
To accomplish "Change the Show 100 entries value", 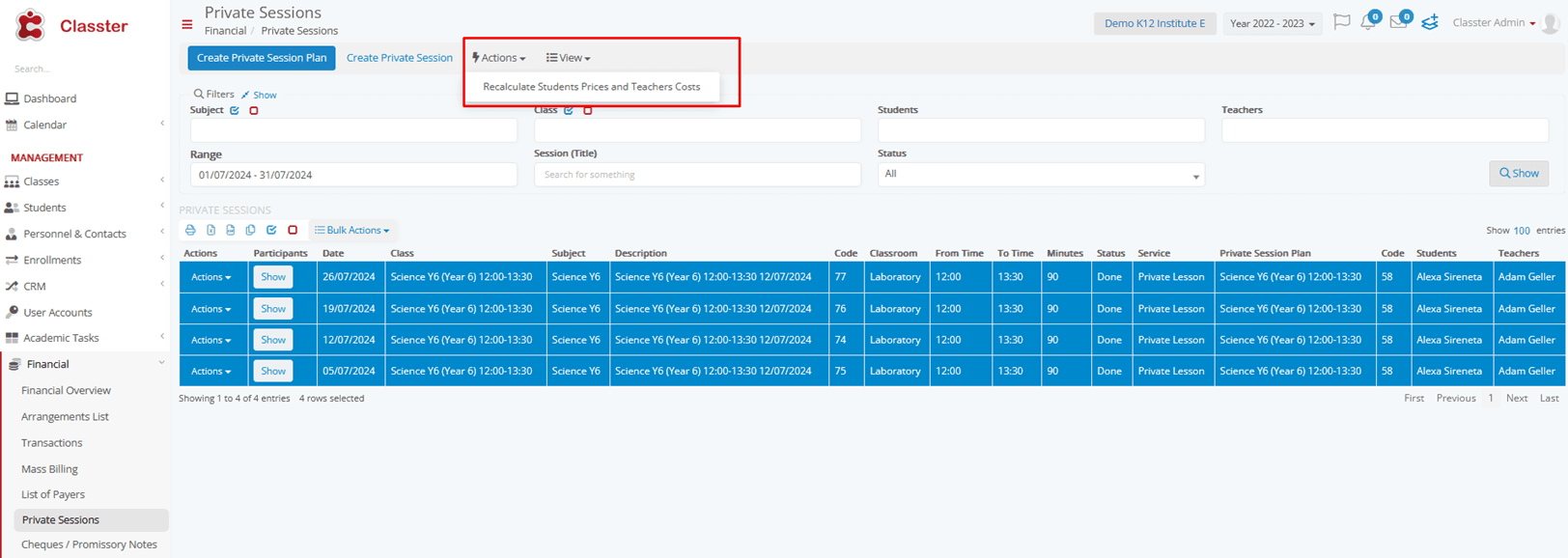I will (x=1522, y=231).
